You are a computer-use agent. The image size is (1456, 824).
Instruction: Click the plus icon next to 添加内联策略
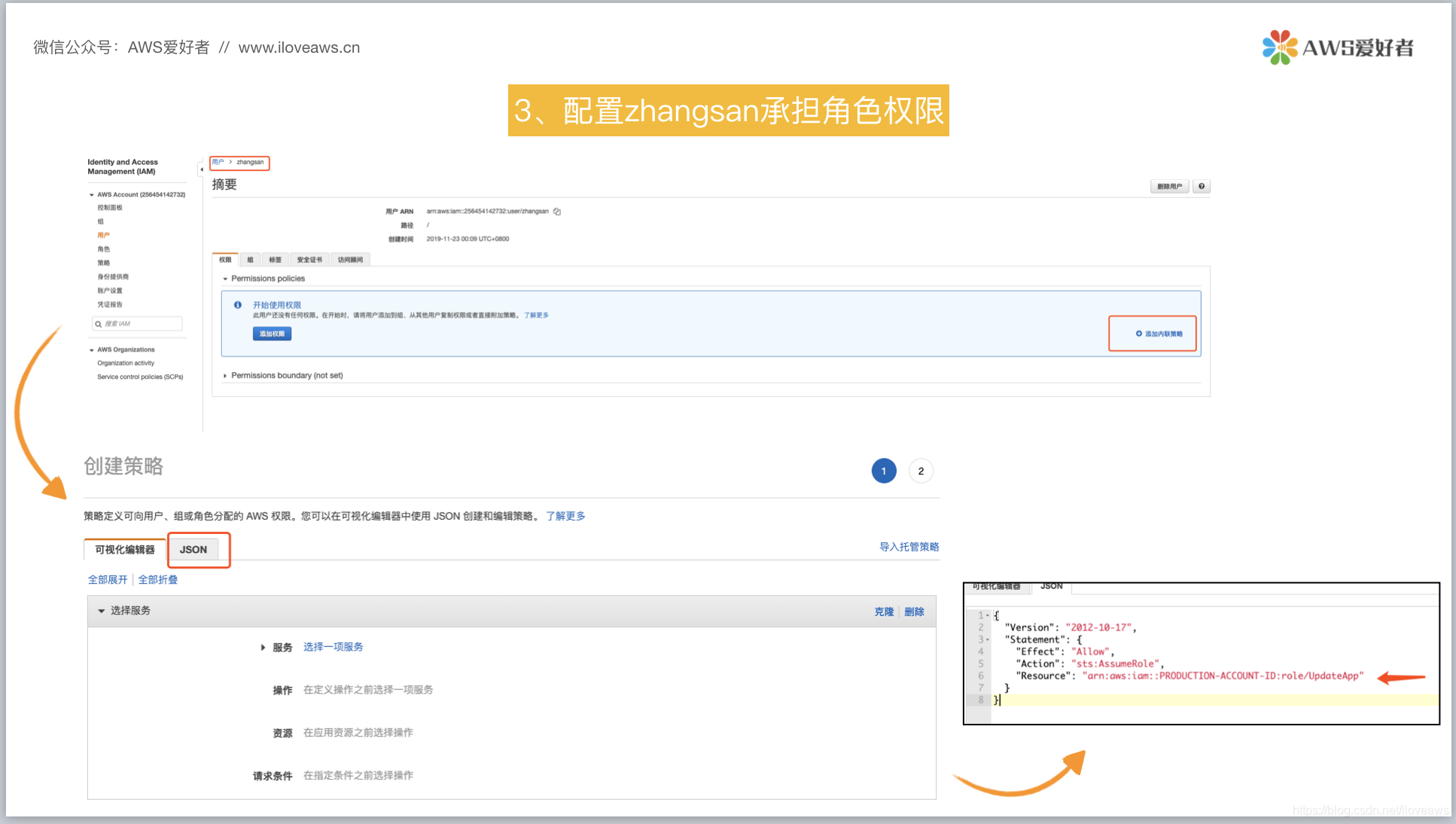(1139, 334)
